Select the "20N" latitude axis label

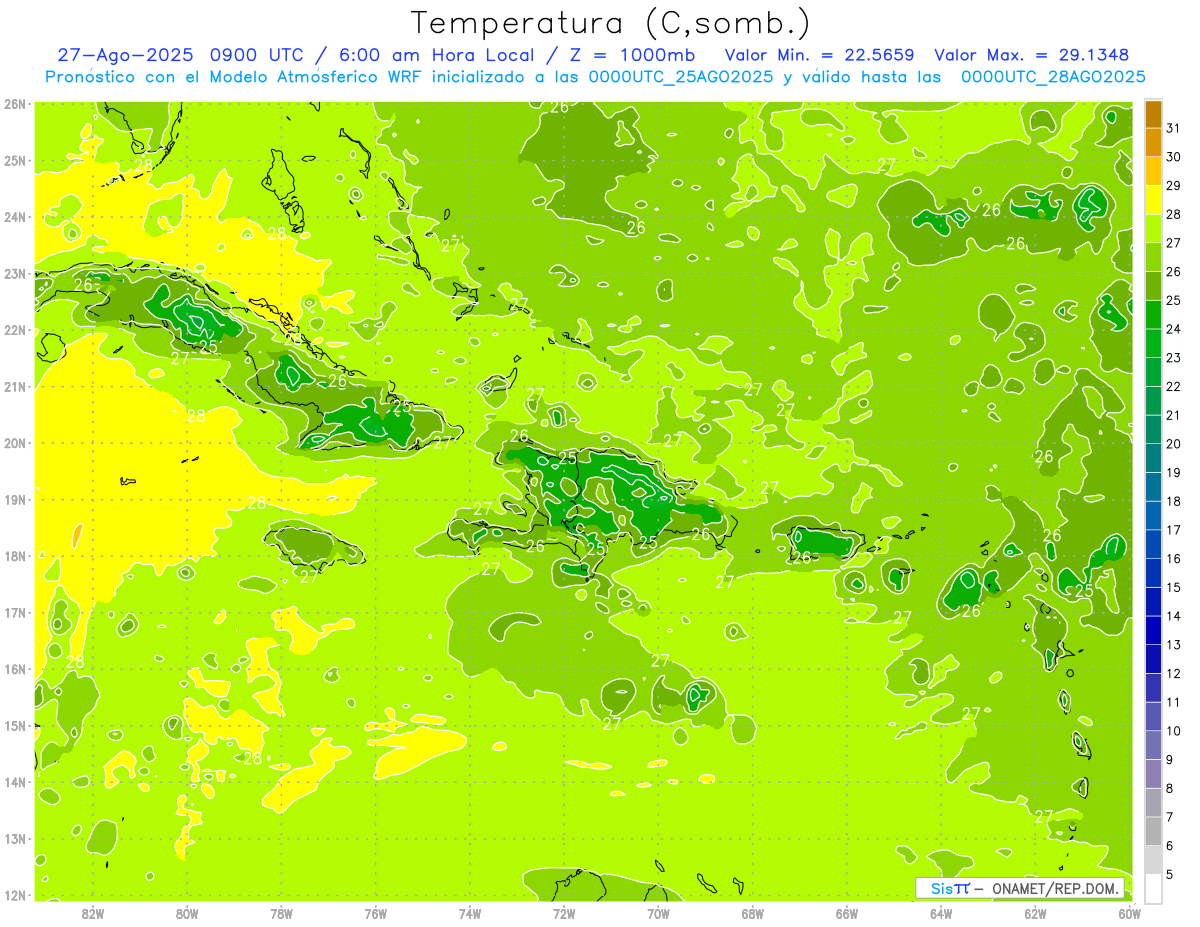(x=15, y=443)
